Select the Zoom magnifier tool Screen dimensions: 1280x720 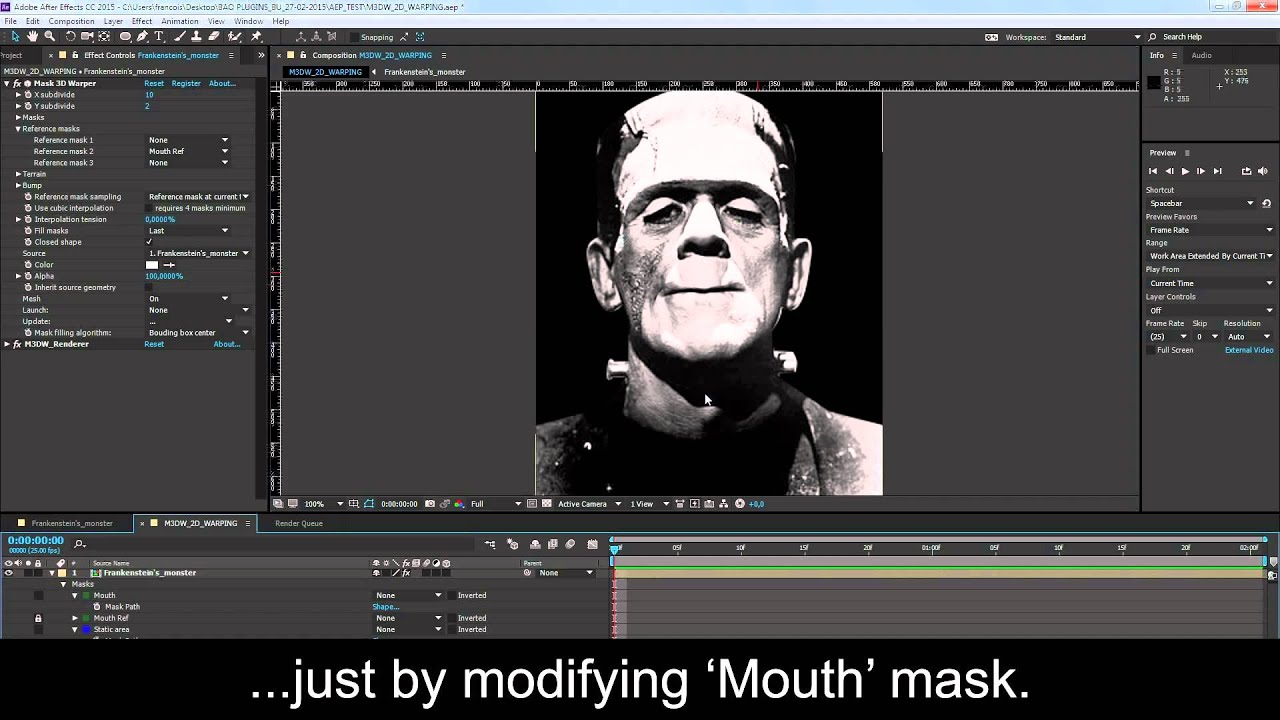click(x=49, y=37)
